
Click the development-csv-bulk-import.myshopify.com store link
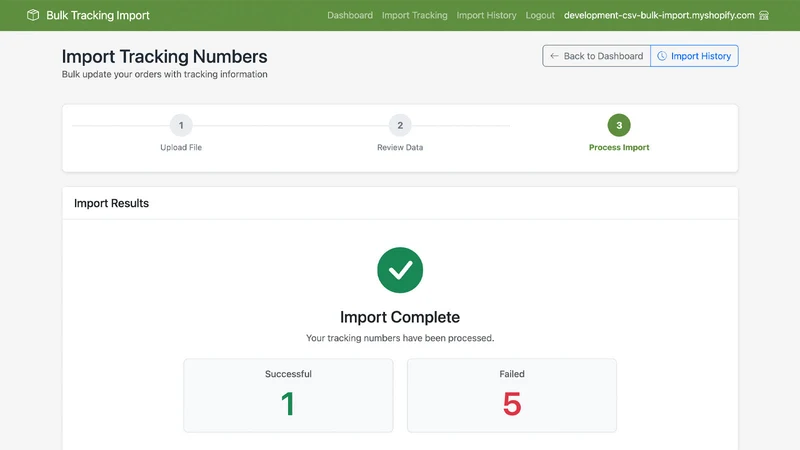click(659, 15)
